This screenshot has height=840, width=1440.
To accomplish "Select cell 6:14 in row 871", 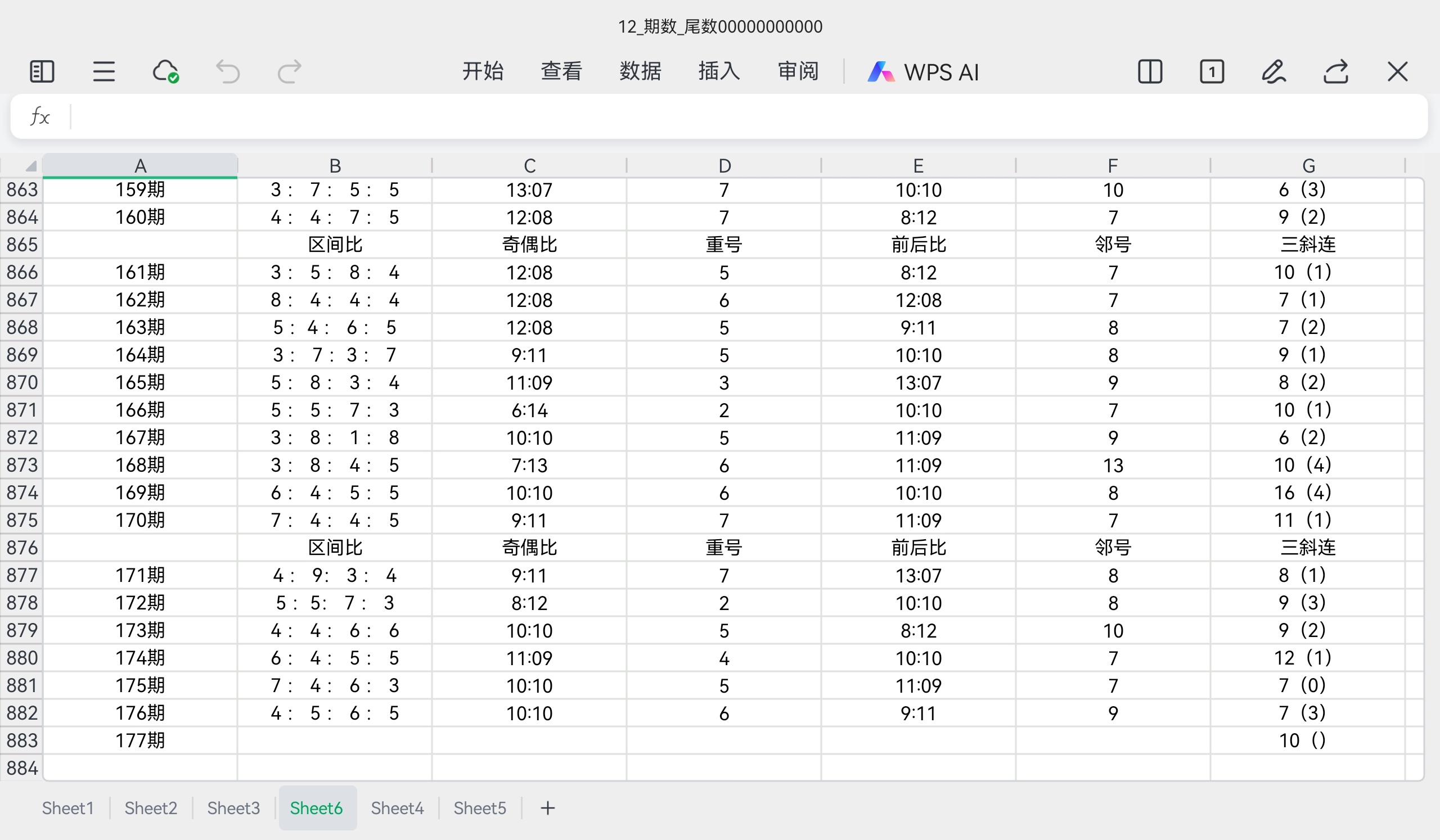I will coord(530,410).
